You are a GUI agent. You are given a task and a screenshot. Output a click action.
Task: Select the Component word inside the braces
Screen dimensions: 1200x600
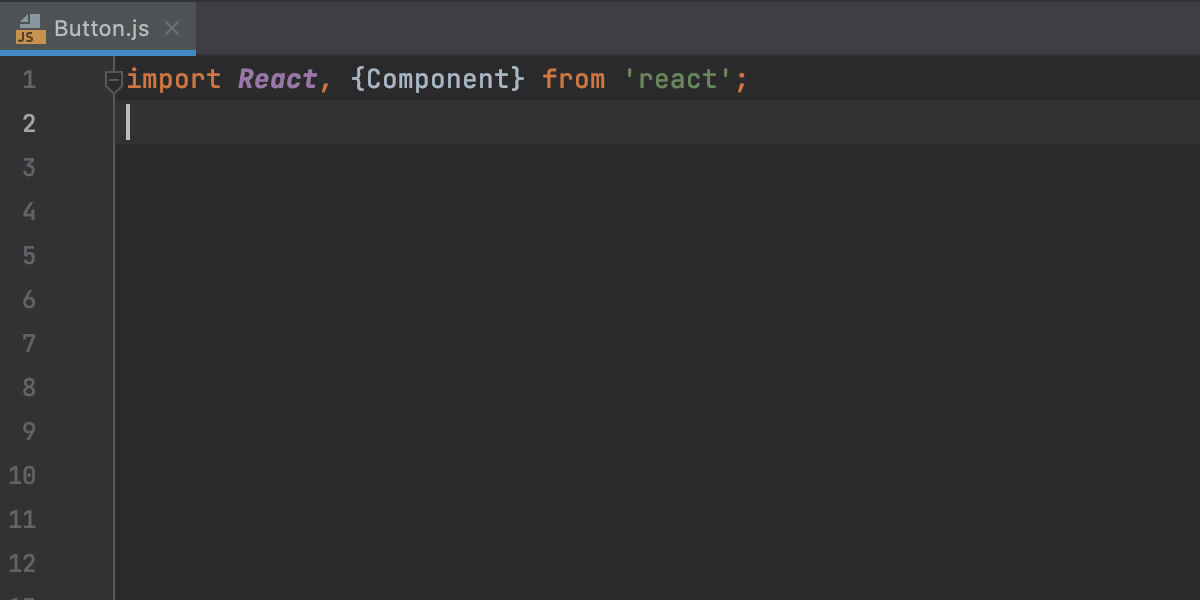pos(440,78)
